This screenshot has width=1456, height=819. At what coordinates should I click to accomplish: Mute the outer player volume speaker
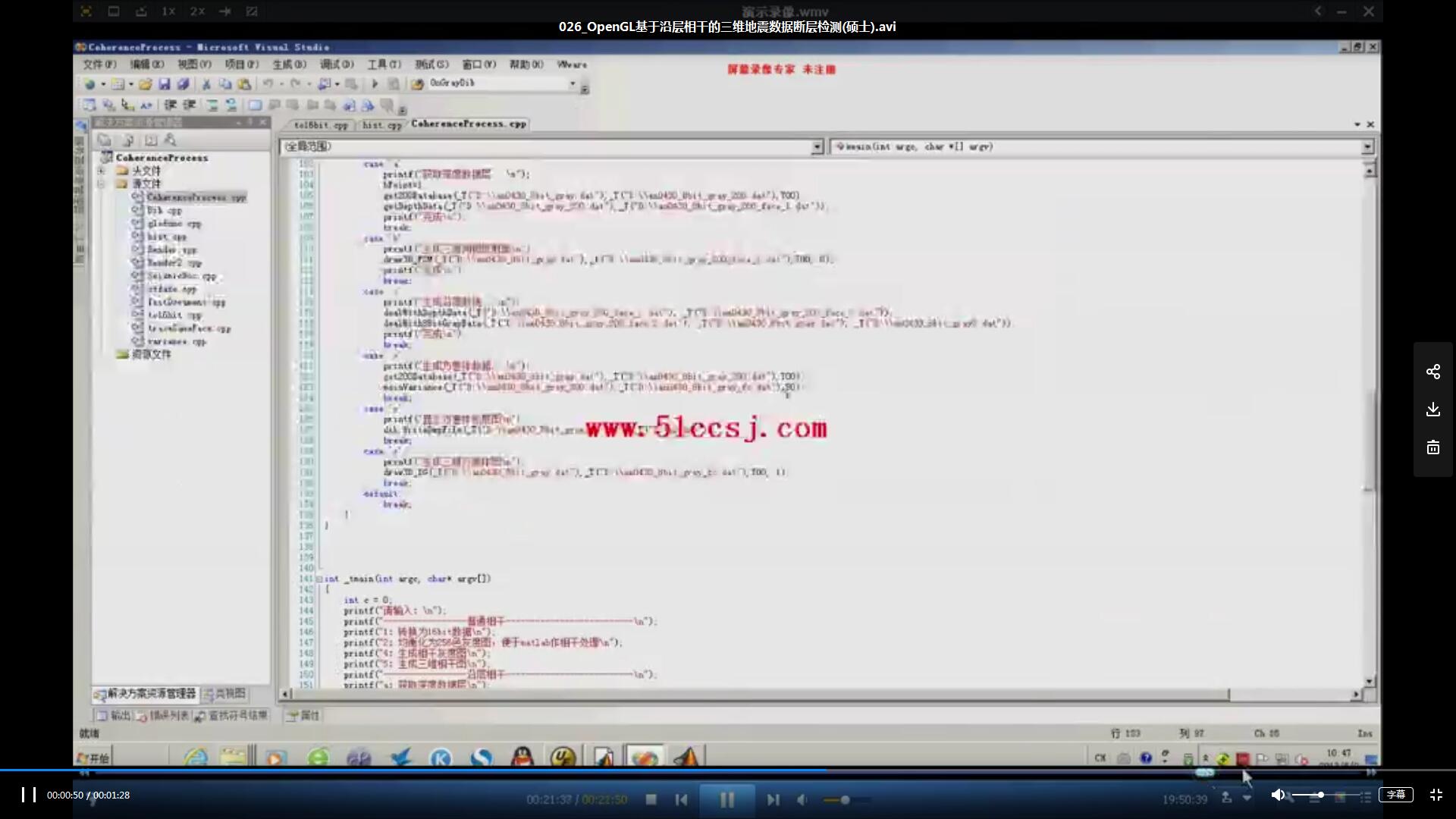[1278, 795]
